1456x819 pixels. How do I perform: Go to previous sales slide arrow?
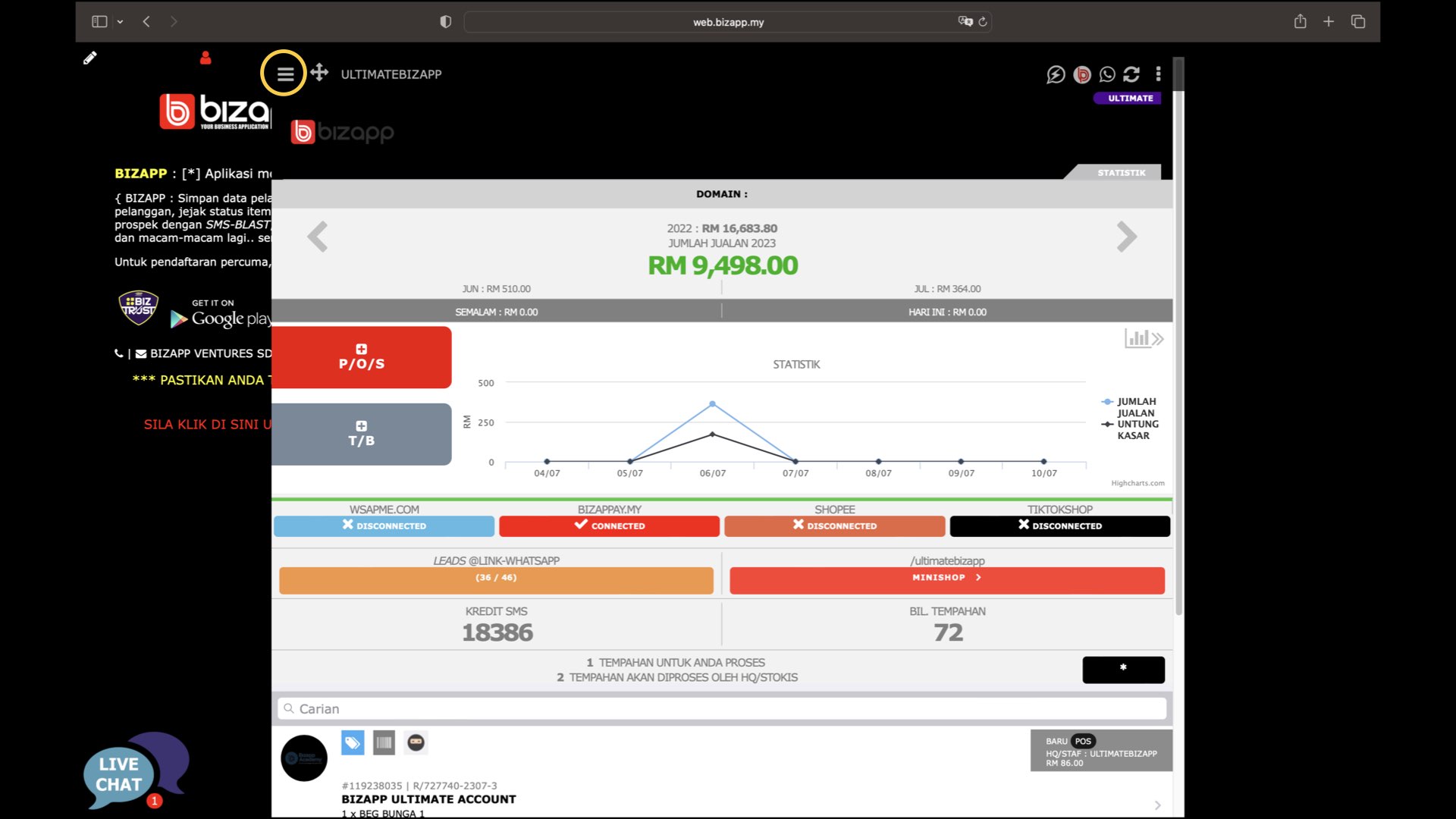point(317,237)
